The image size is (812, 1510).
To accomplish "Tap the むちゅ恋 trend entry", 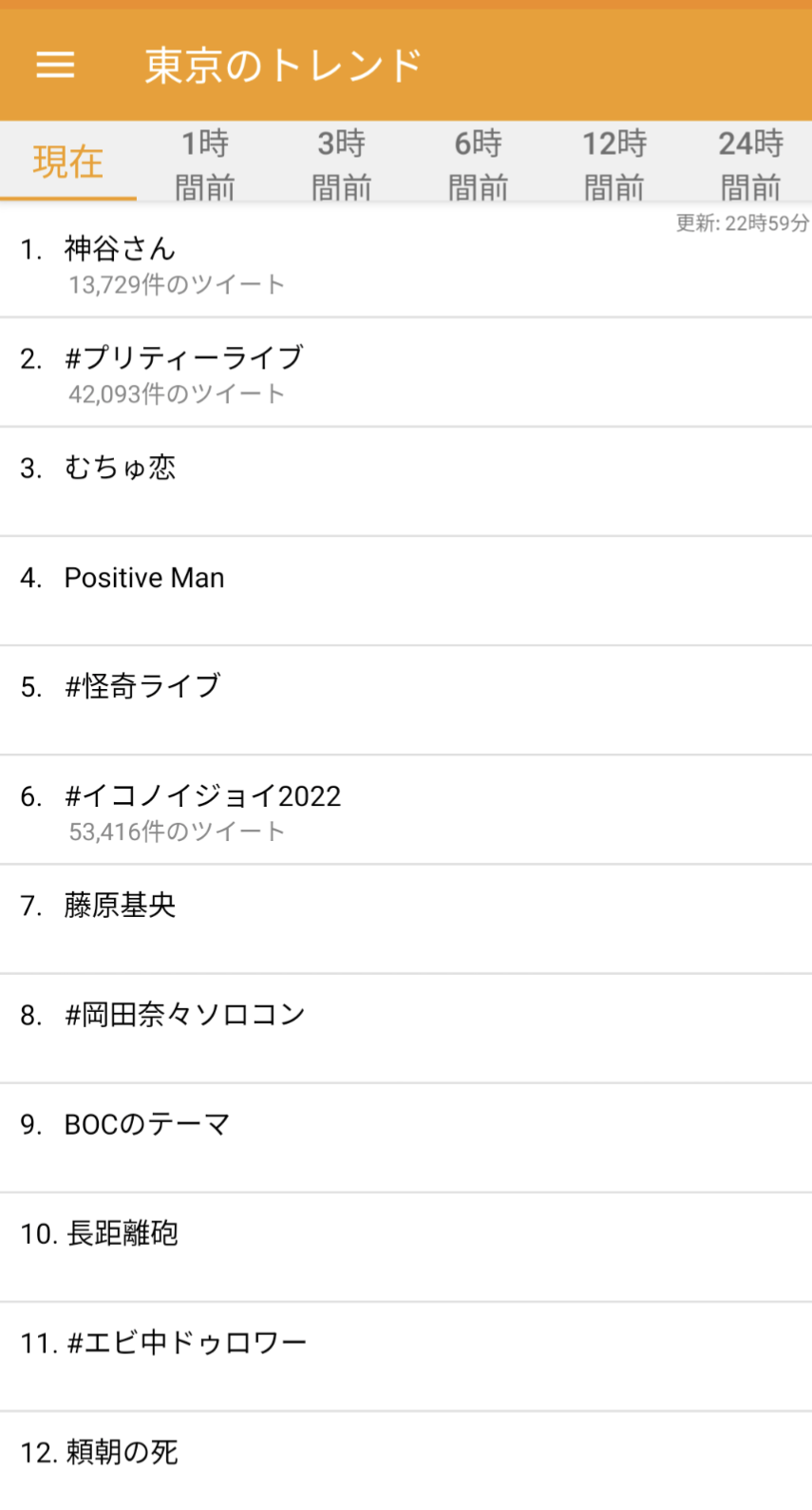I will tap(121, 468).
